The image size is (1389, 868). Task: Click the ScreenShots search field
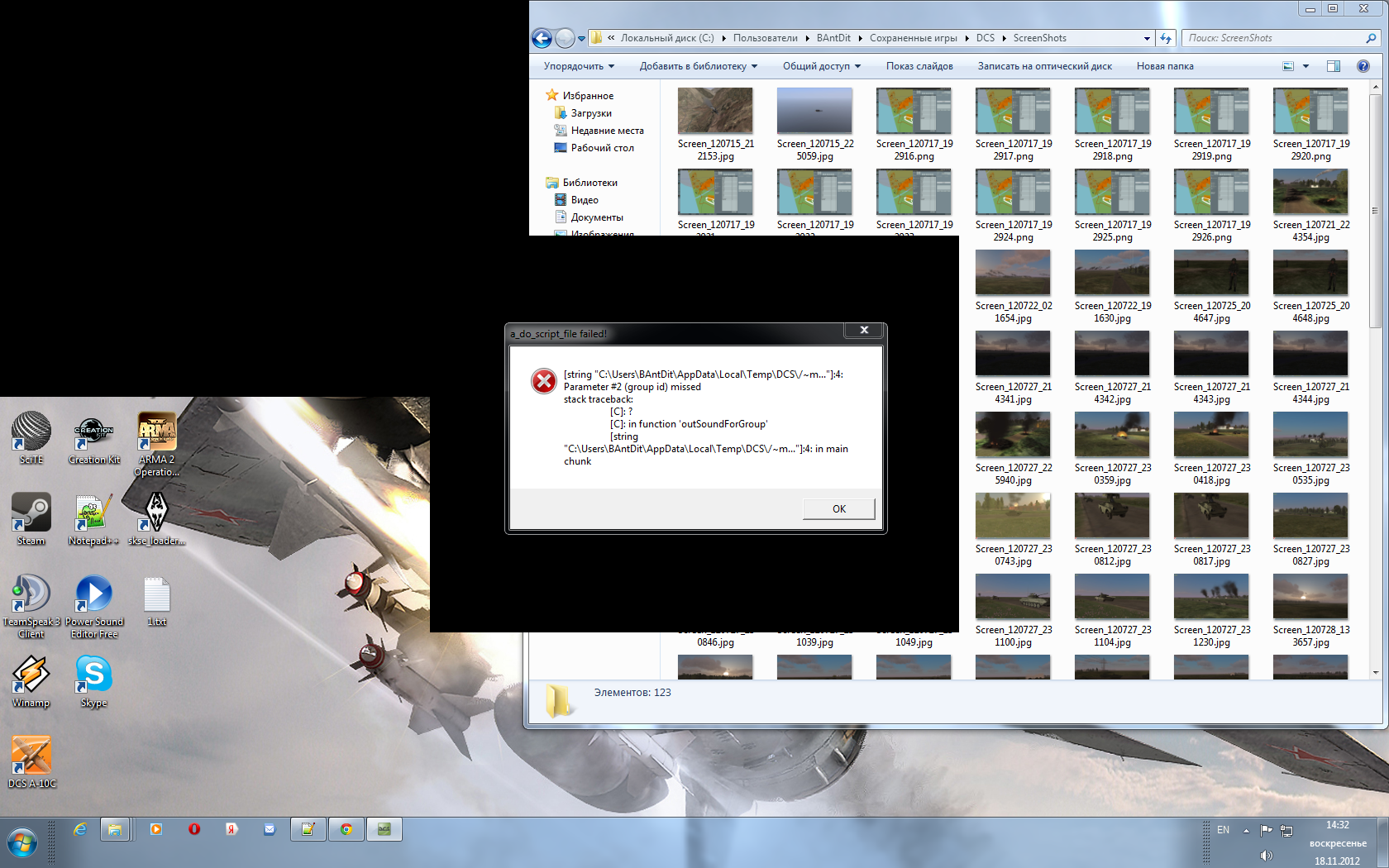click(x=1282, y=38)
